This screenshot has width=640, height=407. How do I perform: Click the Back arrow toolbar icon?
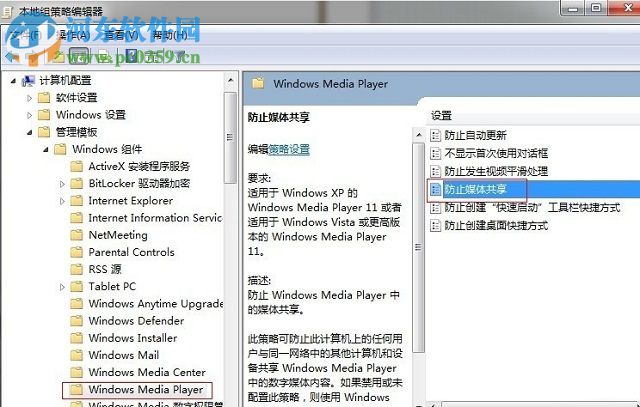tap(12, 56)
